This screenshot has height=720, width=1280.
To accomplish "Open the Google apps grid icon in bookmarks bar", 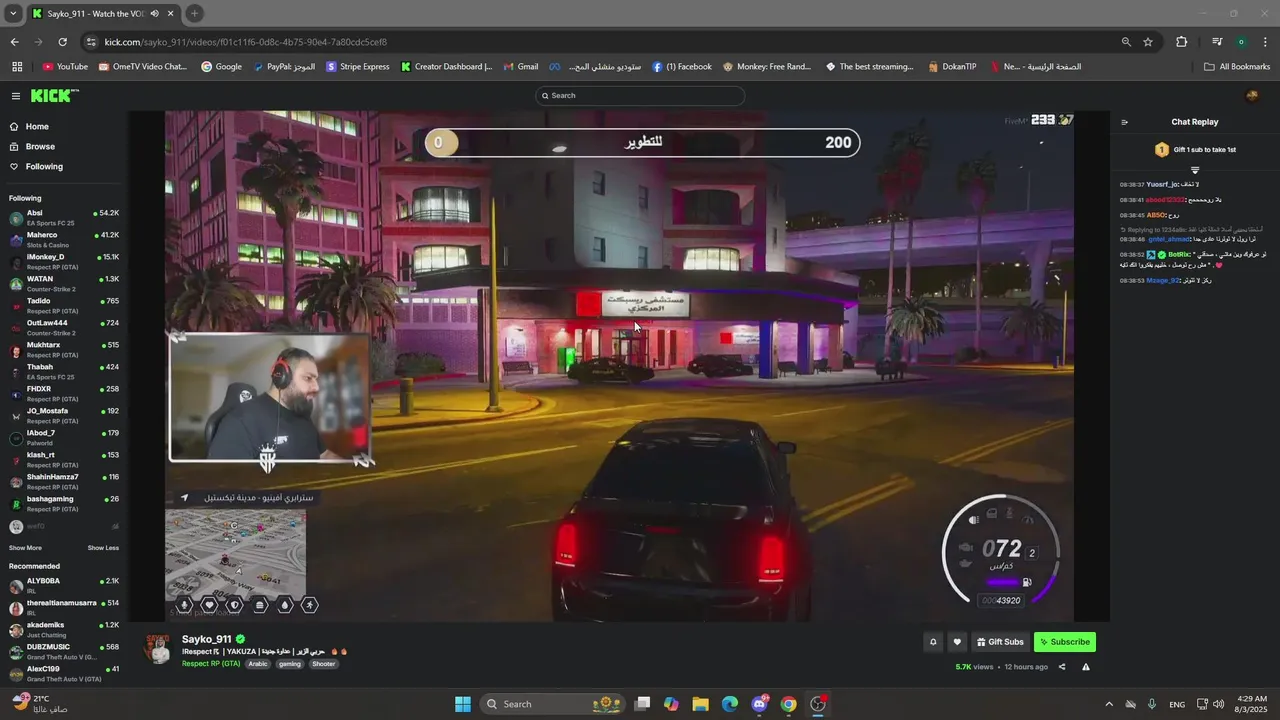I will (17, 67).
